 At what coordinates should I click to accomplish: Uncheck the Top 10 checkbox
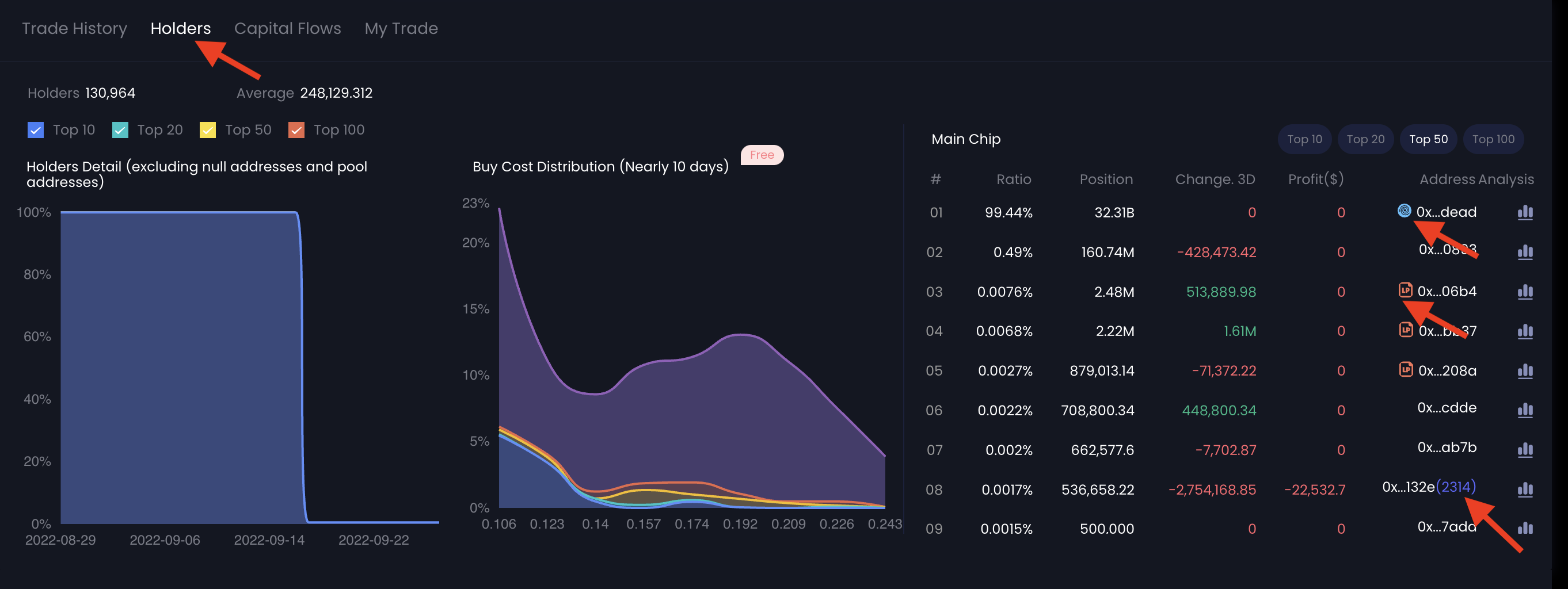(36, 130)
